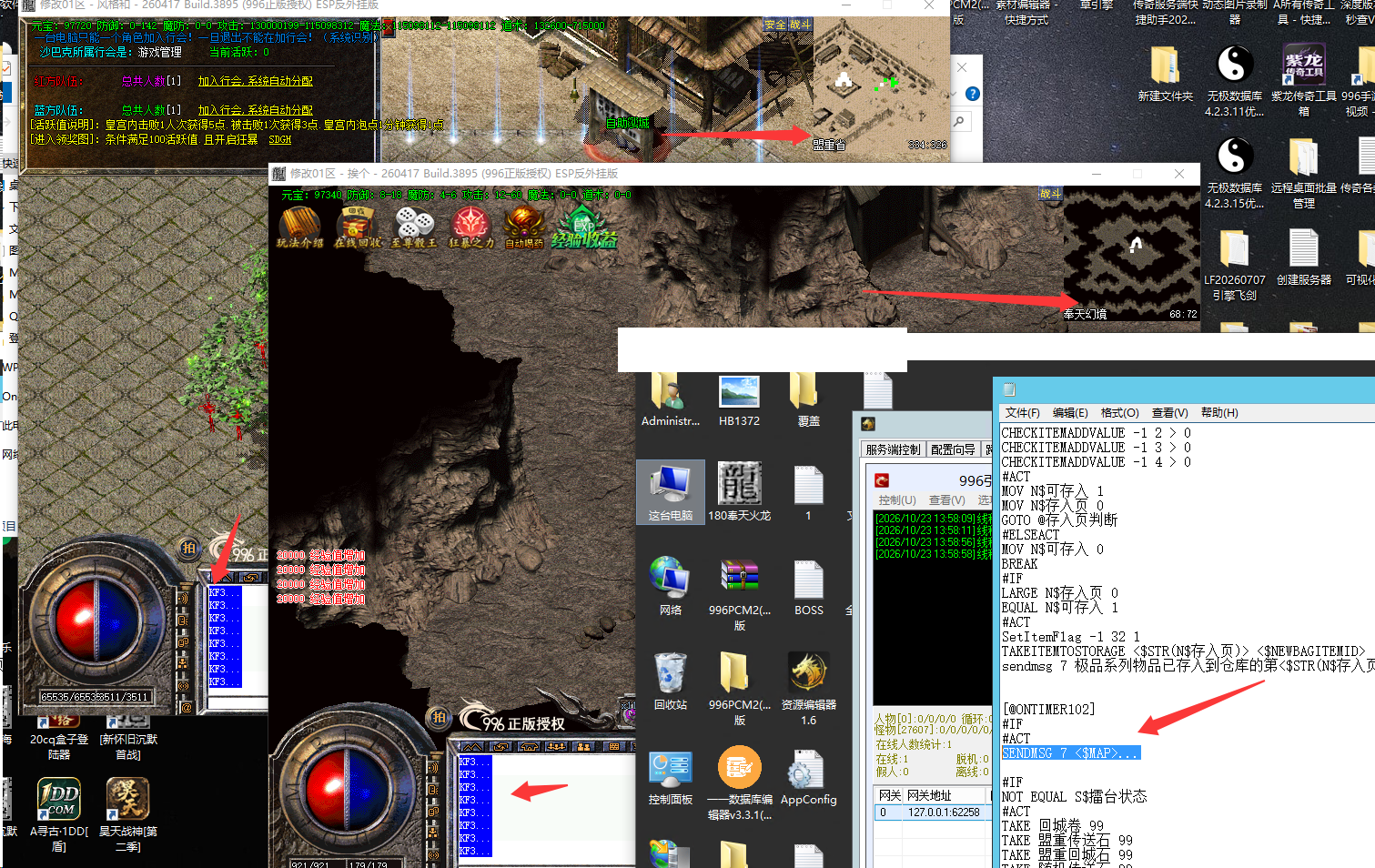Activate the 狂暴之力 red emblem icon
This screenshot has width=1375, height=868.
471,227
